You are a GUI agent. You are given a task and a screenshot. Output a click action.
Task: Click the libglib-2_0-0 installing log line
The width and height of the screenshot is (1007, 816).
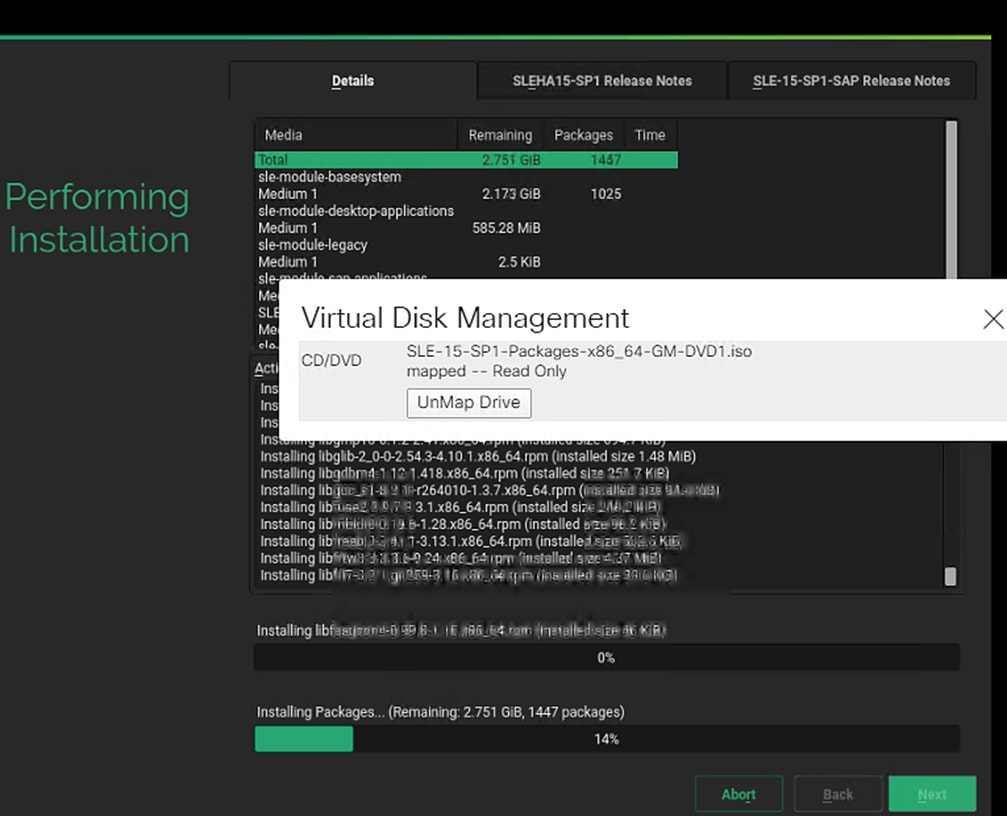[478, 456]
